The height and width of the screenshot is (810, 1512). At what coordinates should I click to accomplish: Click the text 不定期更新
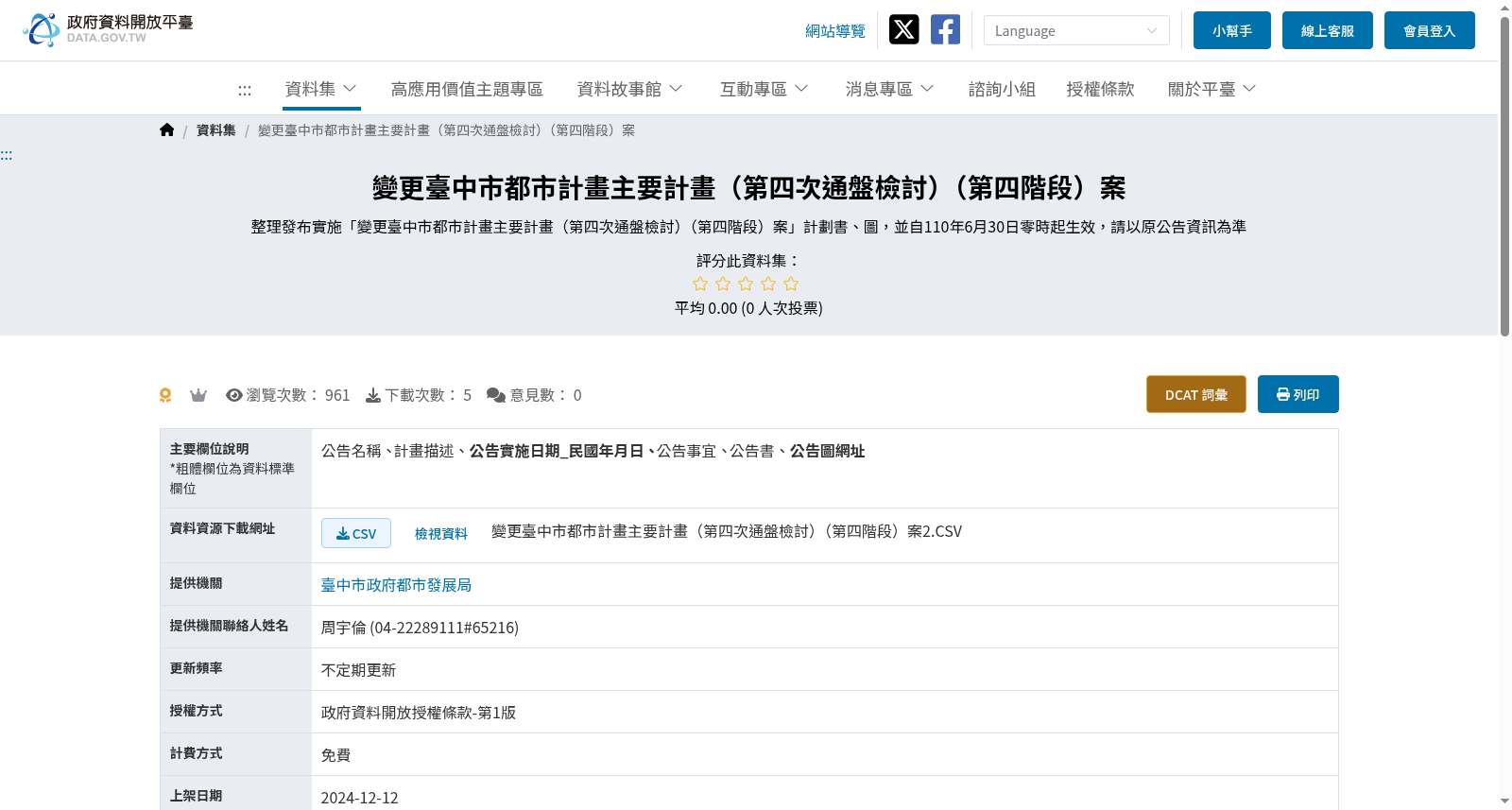click(358, 670)
